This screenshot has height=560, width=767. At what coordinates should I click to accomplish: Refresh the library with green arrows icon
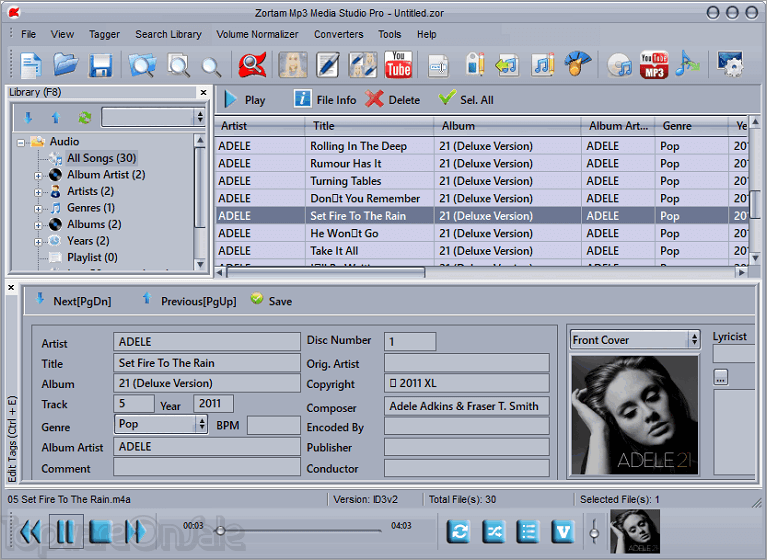click(x=85, y=117)
